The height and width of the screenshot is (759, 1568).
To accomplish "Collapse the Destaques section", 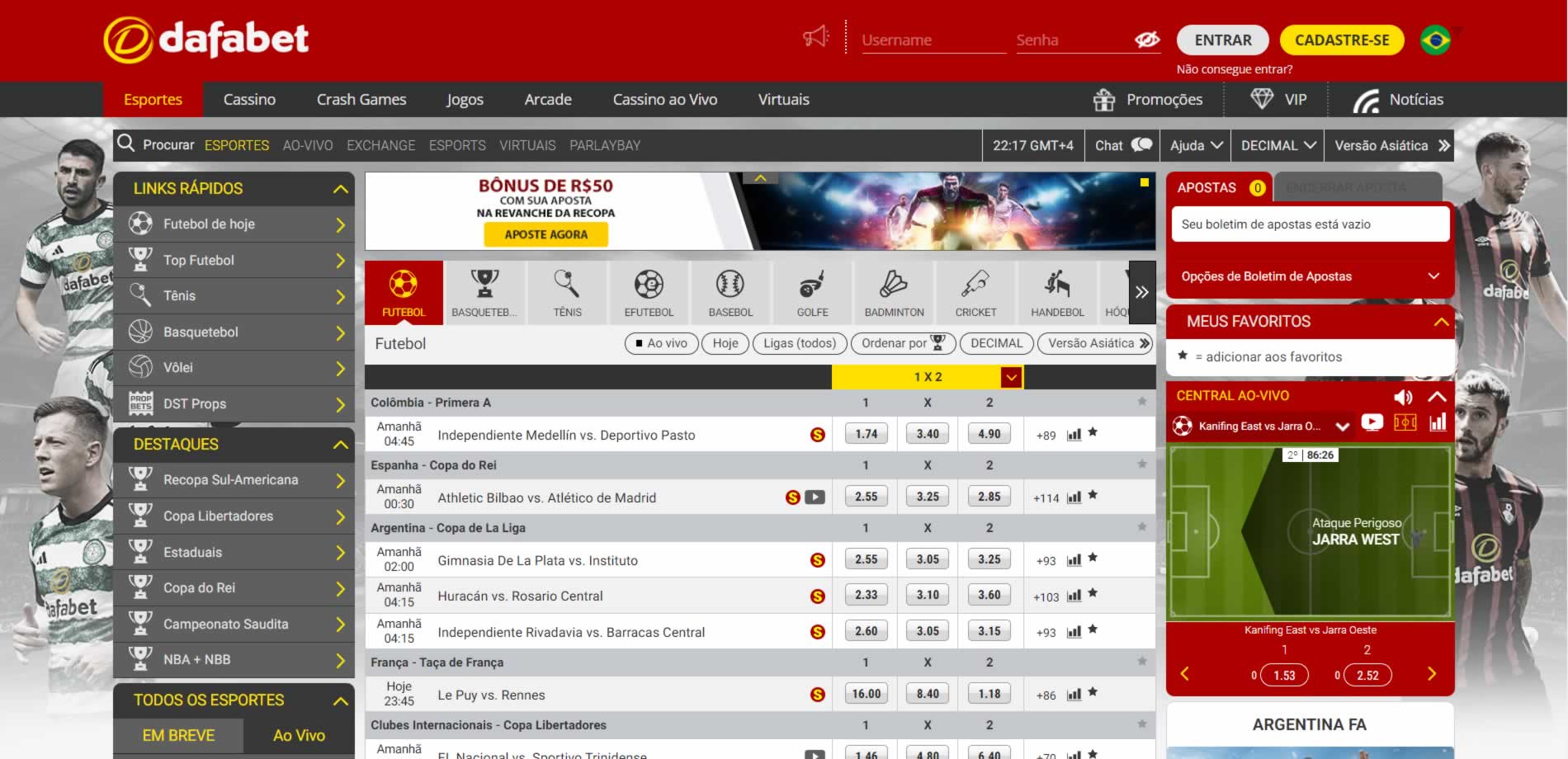I will [340, 445].
